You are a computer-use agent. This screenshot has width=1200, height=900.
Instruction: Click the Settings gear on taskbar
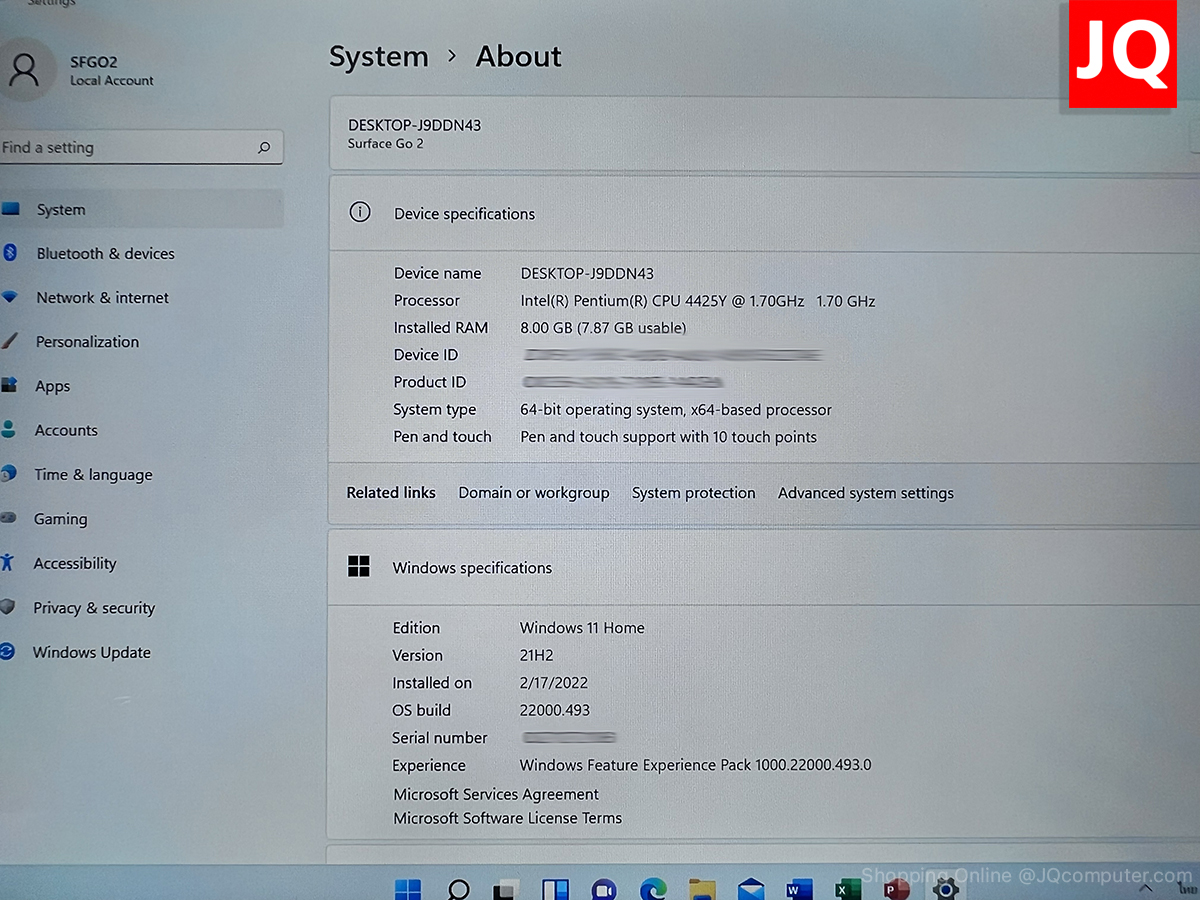tap(946, 889)
